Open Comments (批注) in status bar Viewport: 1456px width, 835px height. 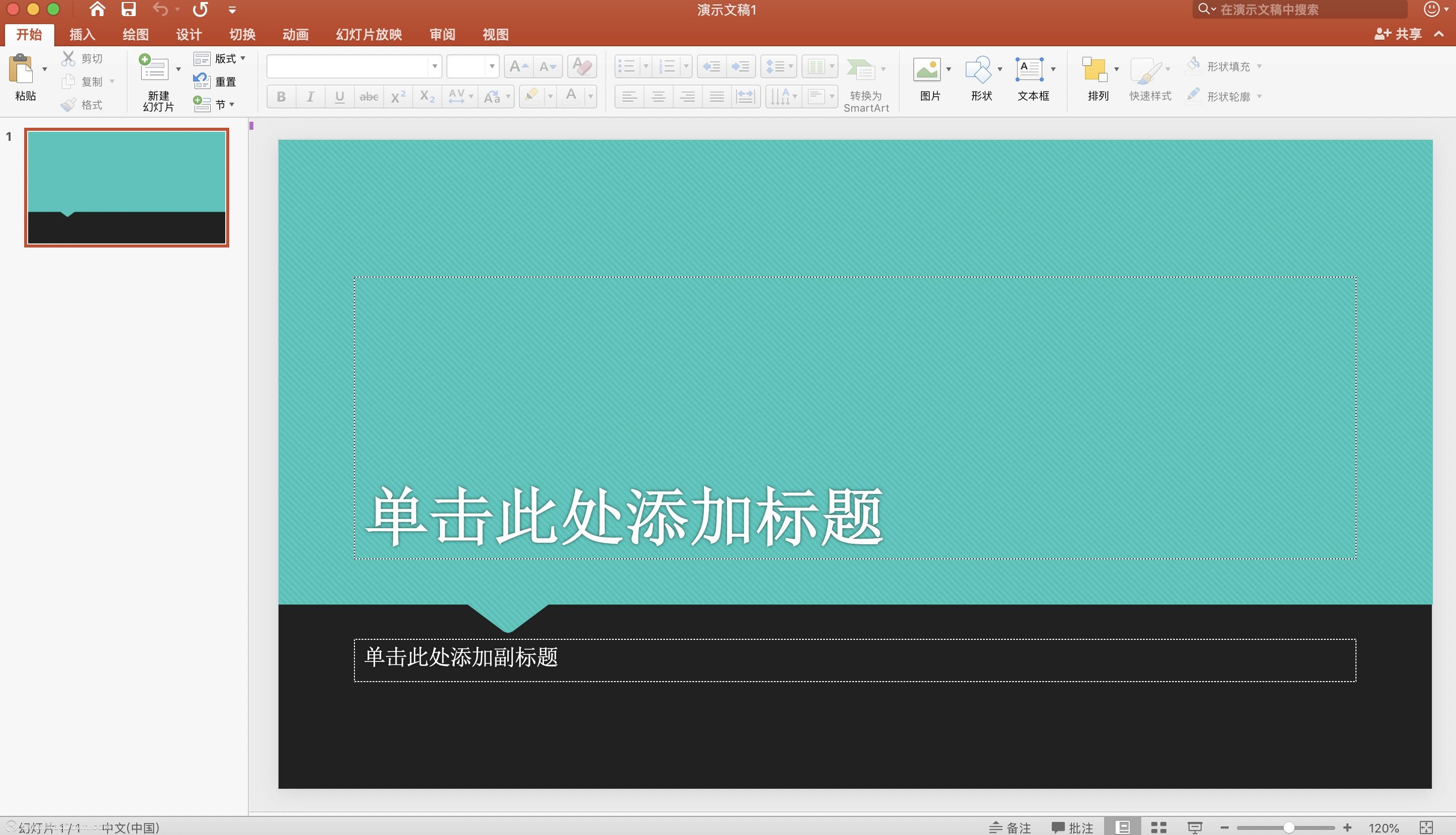[x=1072, y=827]
